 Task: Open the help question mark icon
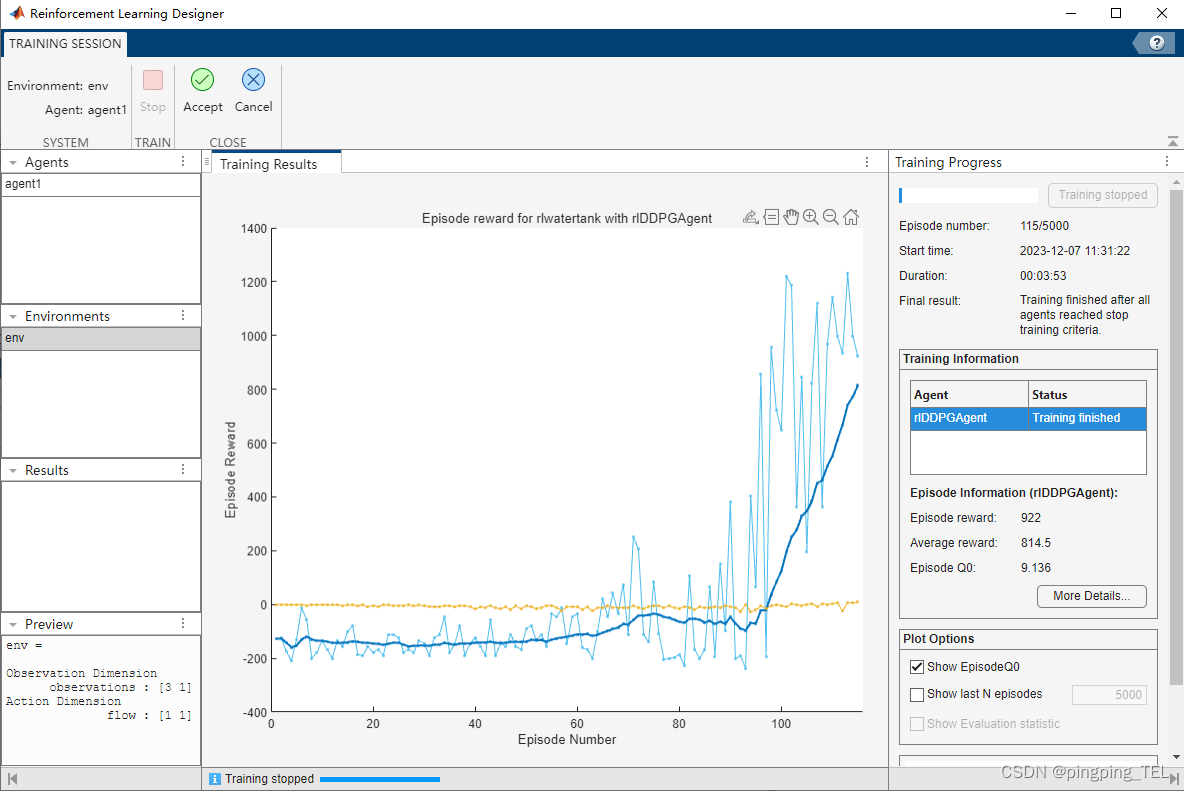click(x=1156, y=43)
